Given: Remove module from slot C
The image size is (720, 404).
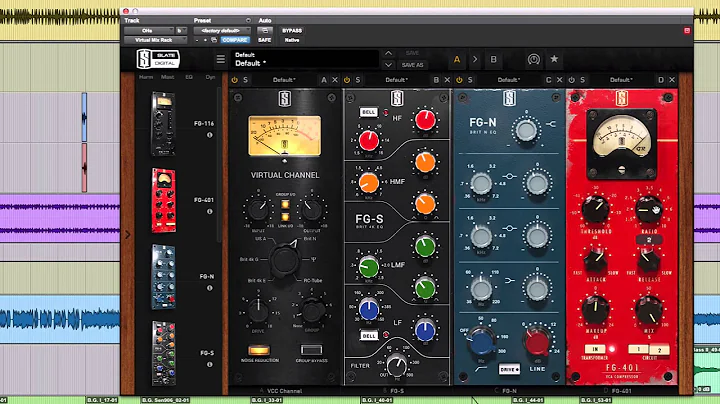Looking at the screenshot, I should [559, 80].
